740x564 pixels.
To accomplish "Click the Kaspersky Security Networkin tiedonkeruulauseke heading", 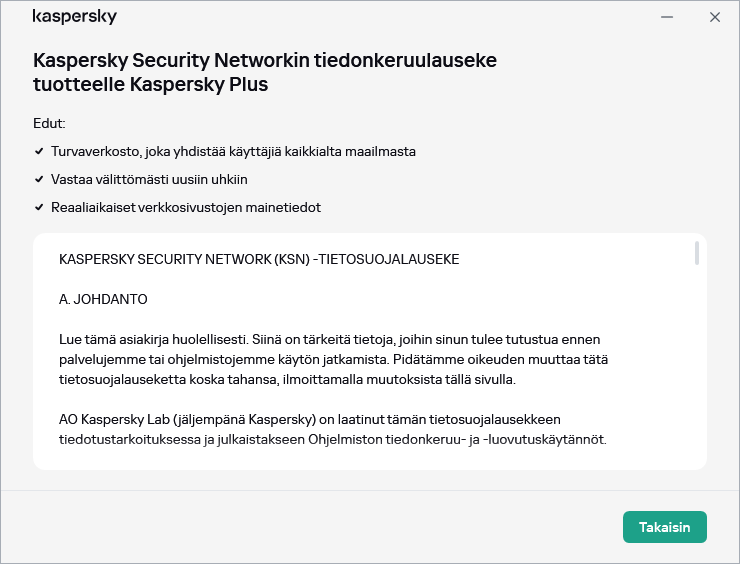I will pyautogui.click(x=265, y=60).
